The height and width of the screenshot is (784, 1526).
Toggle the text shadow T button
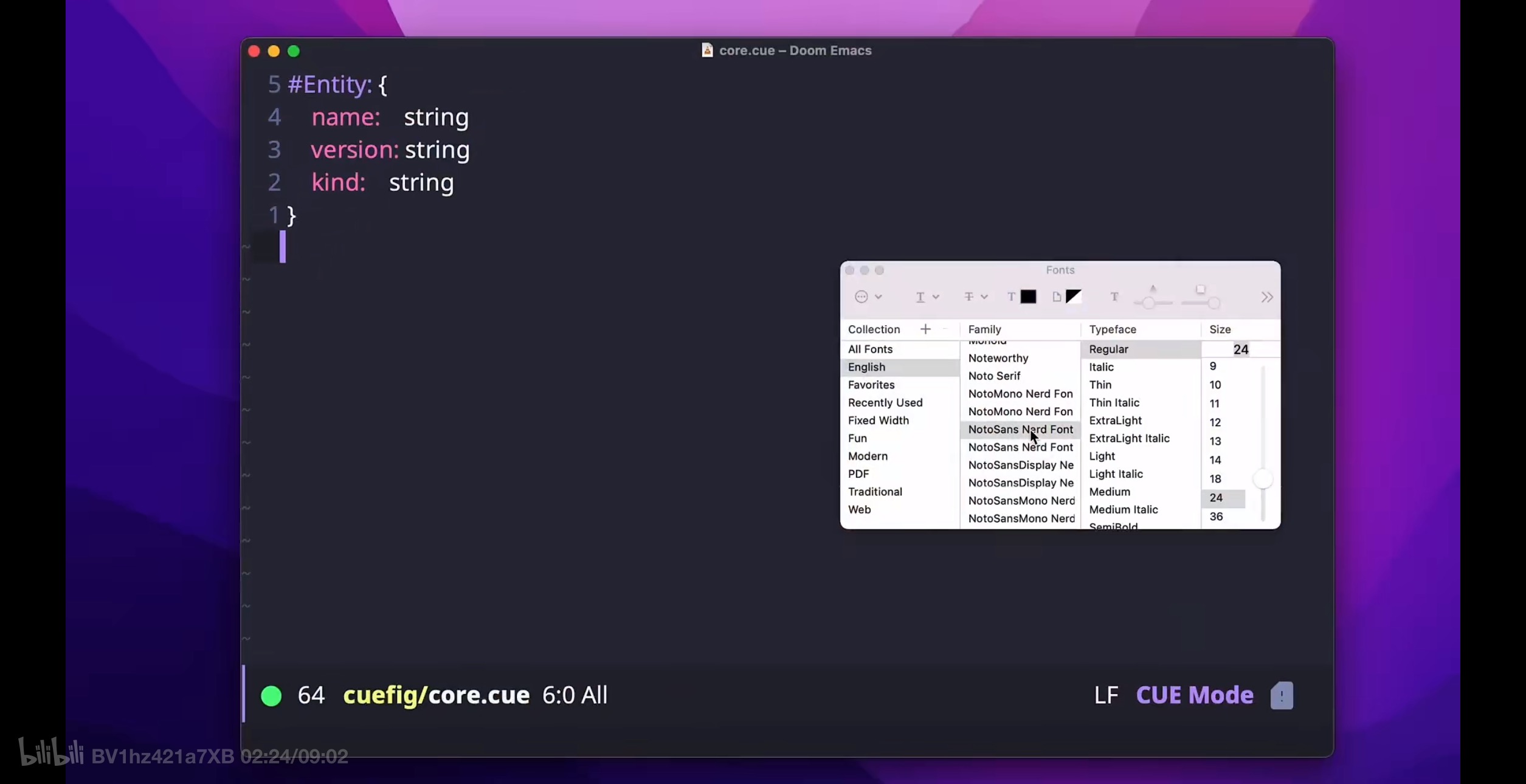1114,297
